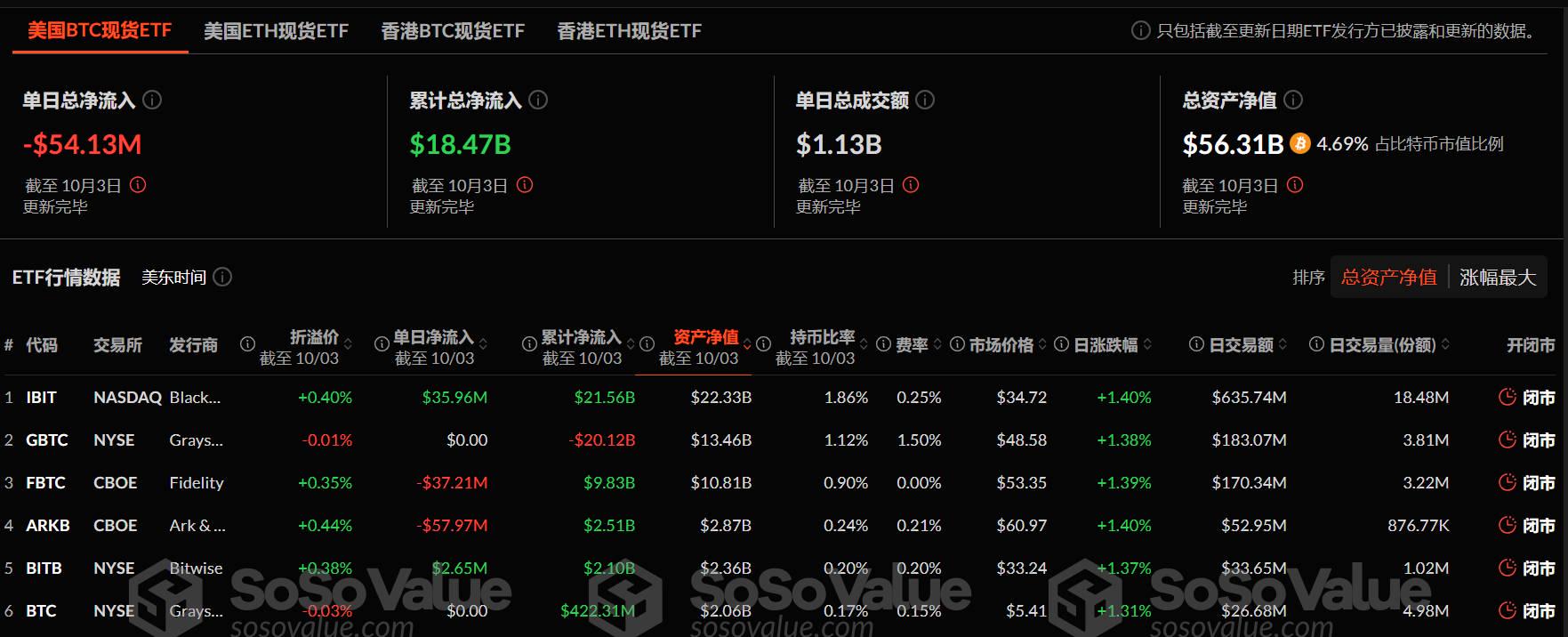
Task: Click info icon before 折溢价 column
Action: click(x=247, y=343)
